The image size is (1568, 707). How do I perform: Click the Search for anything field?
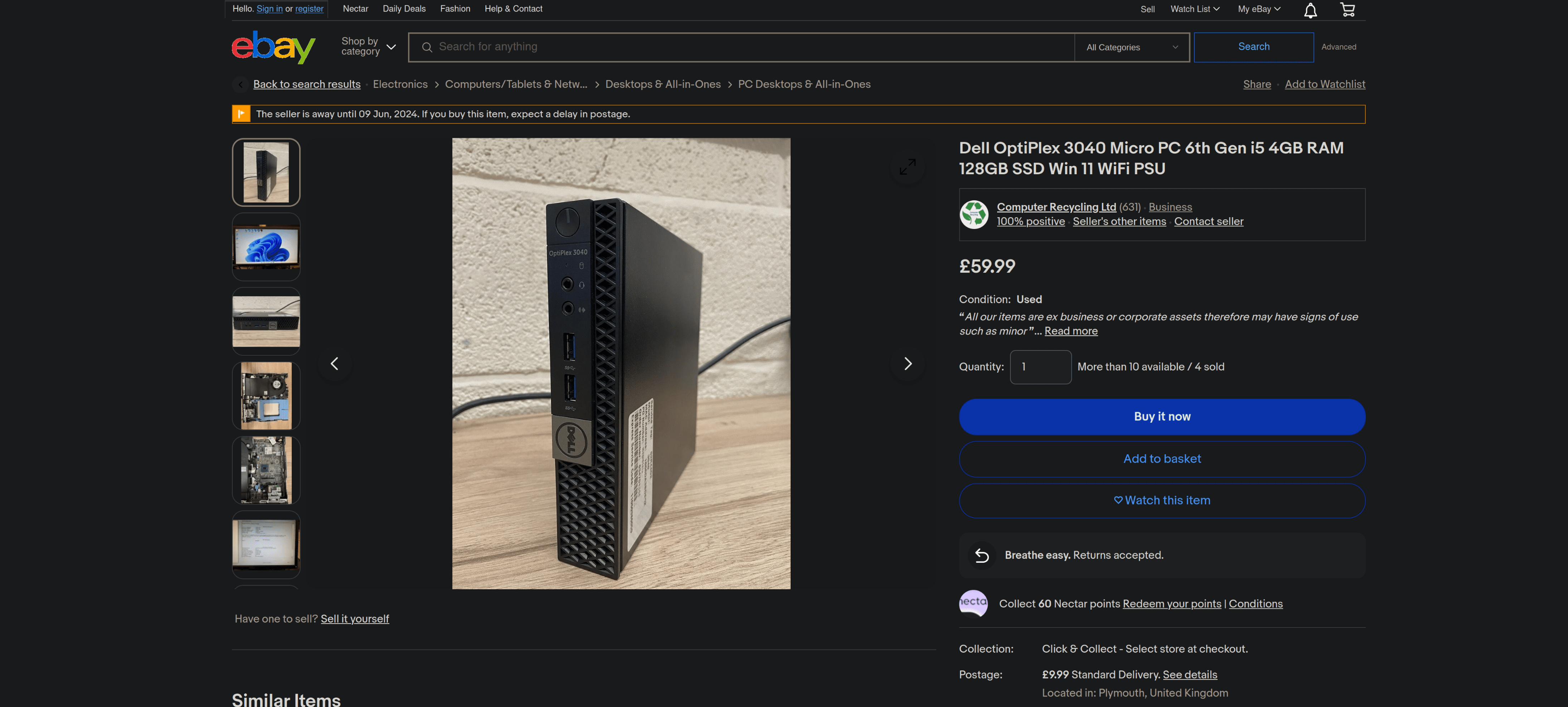(x=741, y=47)
